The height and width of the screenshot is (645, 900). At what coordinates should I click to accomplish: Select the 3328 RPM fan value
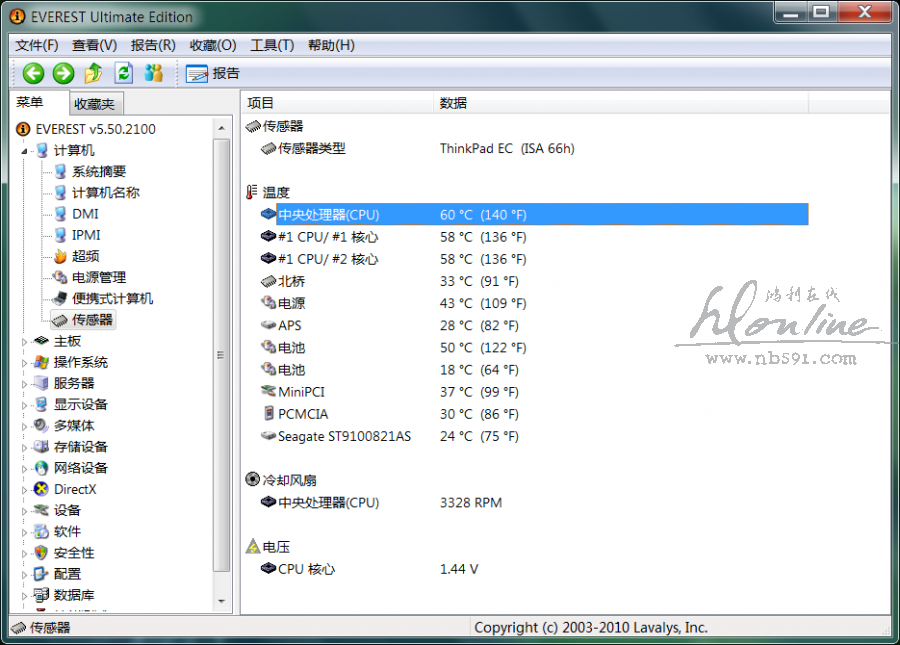471,503
